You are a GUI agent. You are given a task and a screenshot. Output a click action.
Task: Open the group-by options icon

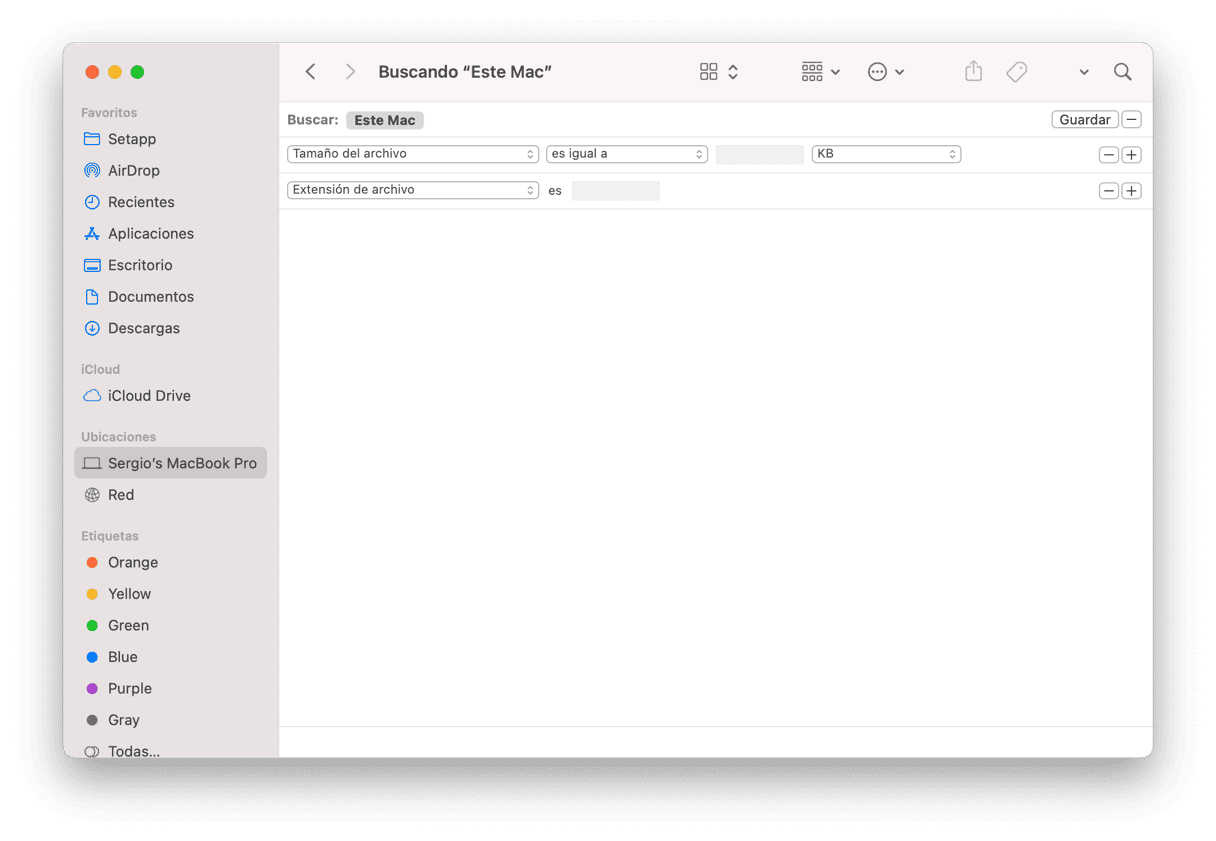(812, 72)
